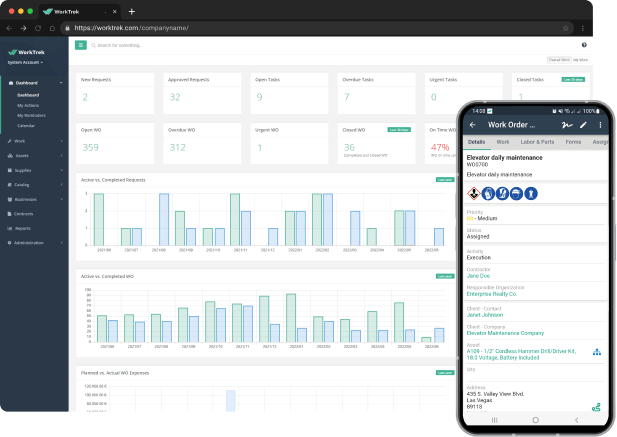Tap the asset hierarchy icon beside Asset

597,352
